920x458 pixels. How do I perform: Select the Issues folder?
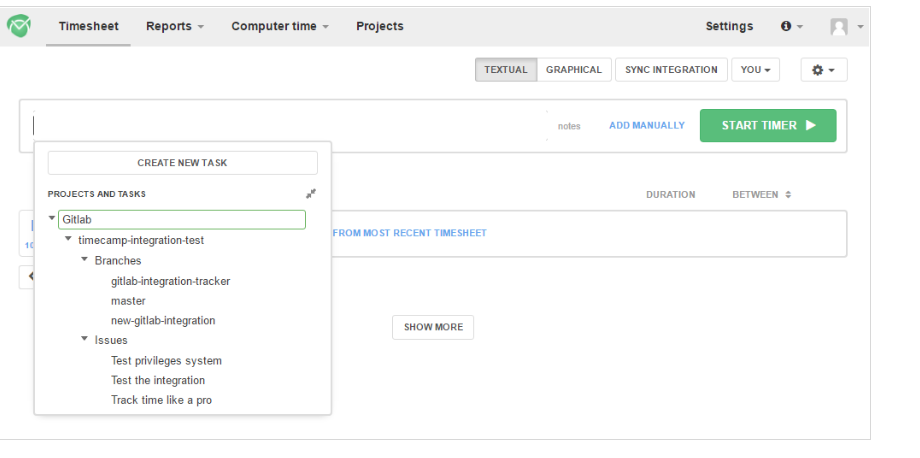pos(111,340)
